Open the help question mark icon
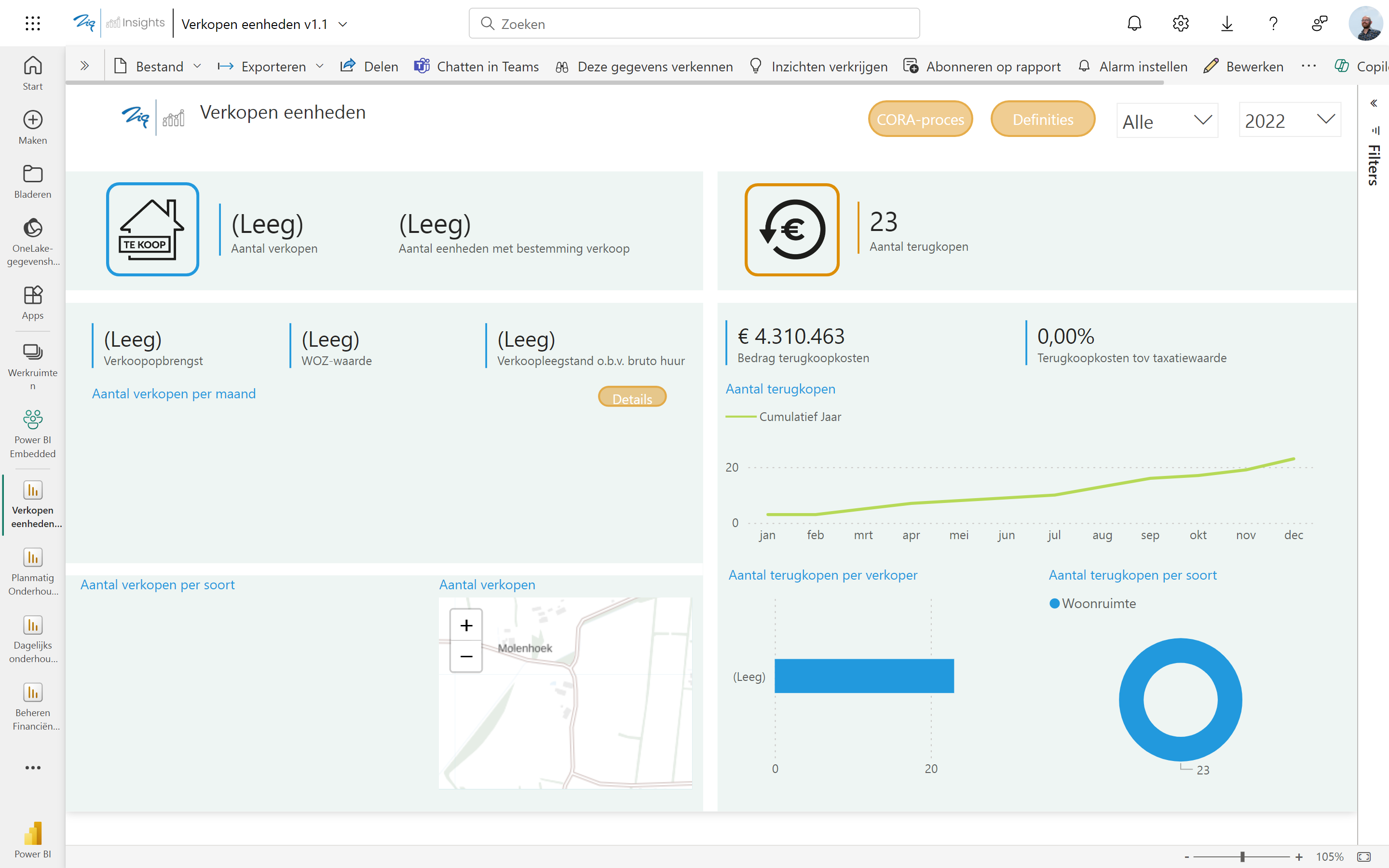Image resolution: width=1389 pixels, height=868 pixels. [x=1273, y=24]
